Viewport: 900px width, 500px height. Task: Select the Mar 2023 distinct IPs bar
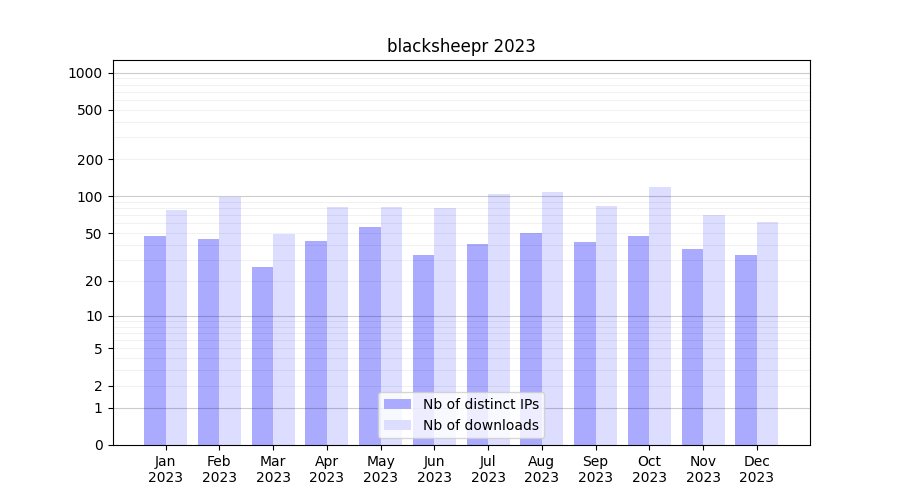pos(262,355)
